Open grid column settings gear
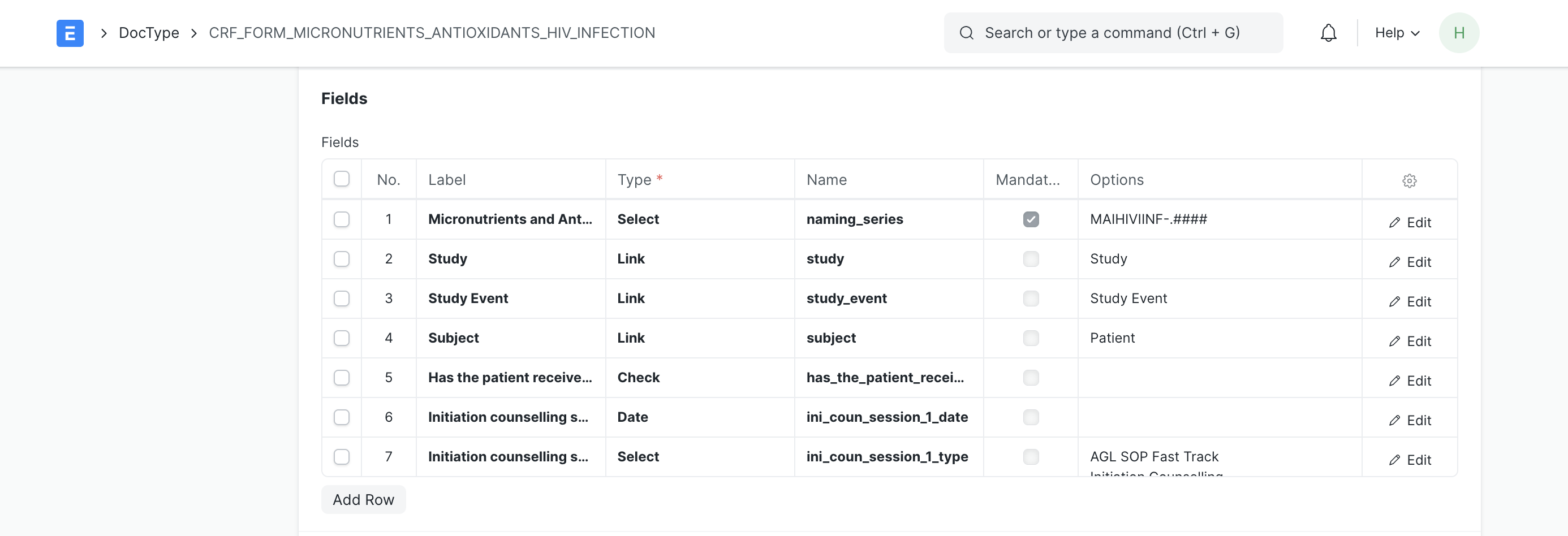The width and height of the screenshot is (1568, 536). tap(1409, 181)
